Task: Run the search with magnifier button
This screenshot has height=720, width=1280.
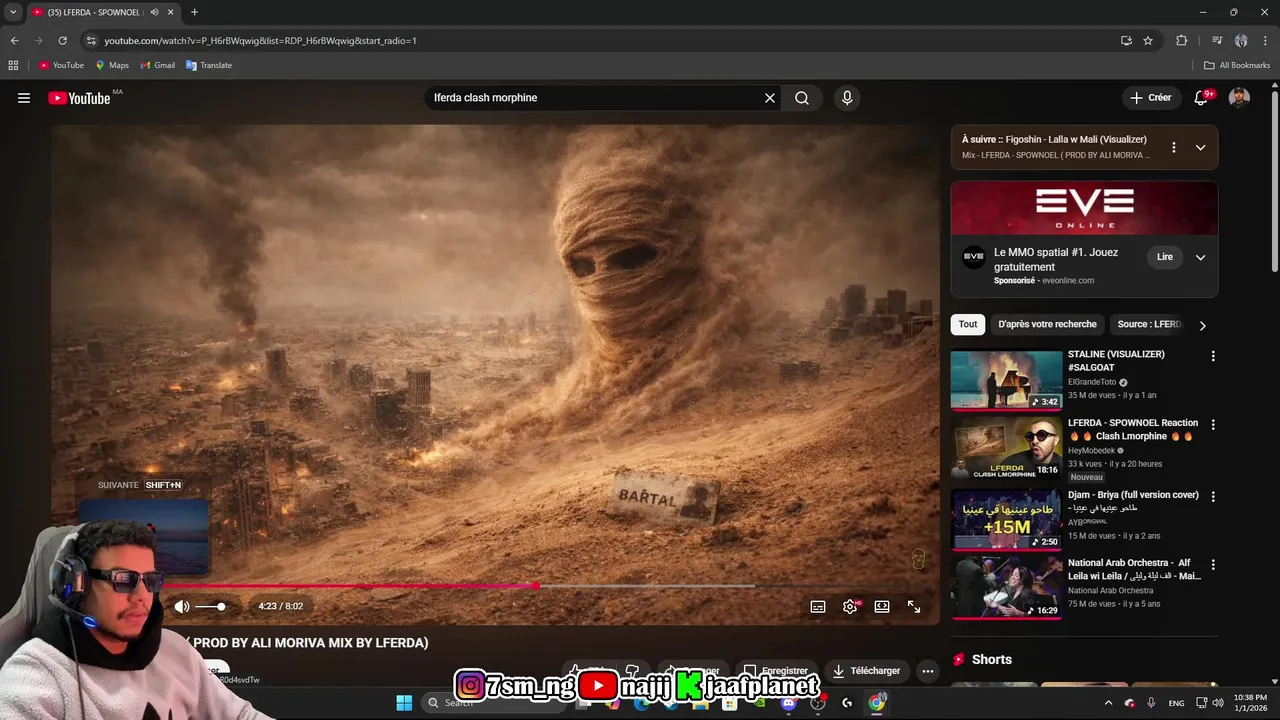Action: (x=802, y=98)
